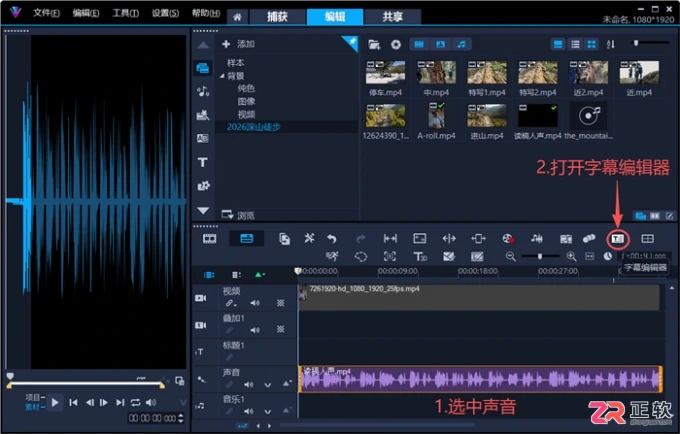Show or hide photos in library

[x=440, y=44]
